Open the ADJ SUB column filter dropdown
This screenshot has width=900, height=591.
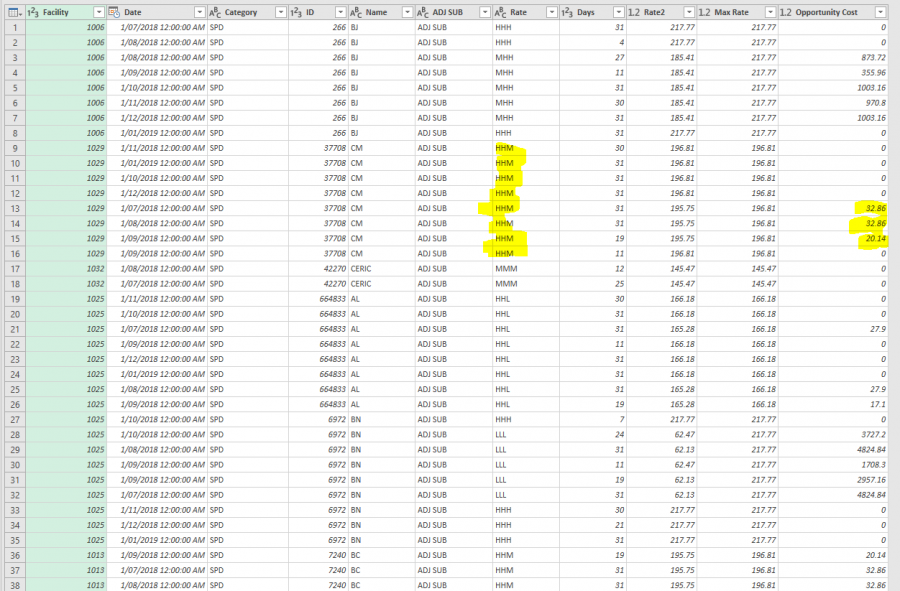click(485, 12)
